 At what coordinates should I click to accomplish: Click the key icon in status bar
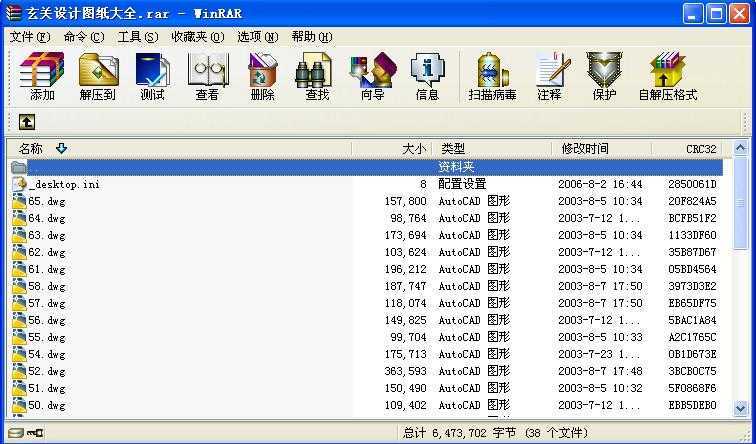pos(35,432)
